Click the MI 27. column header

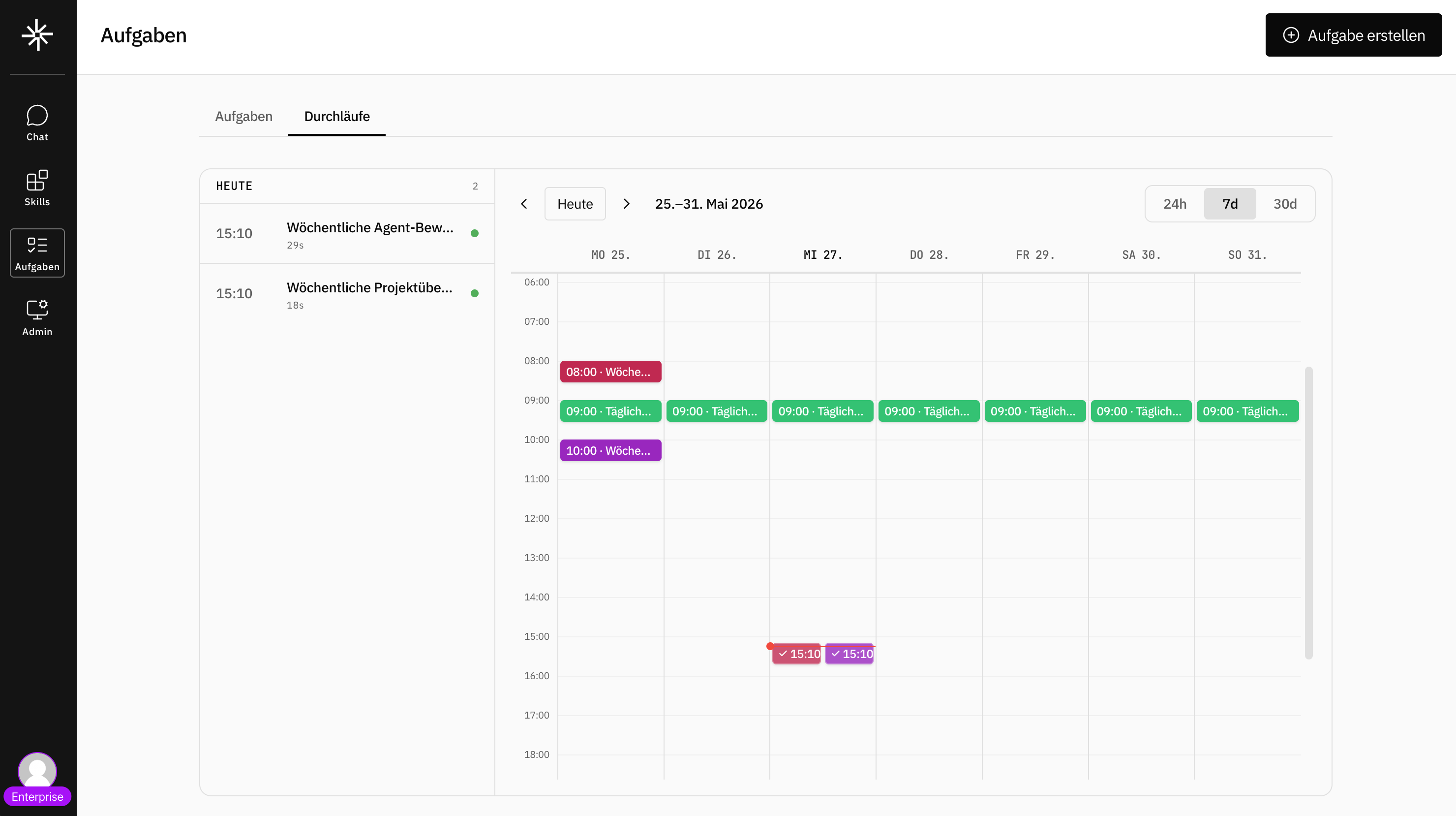click(x=822, y=255)
